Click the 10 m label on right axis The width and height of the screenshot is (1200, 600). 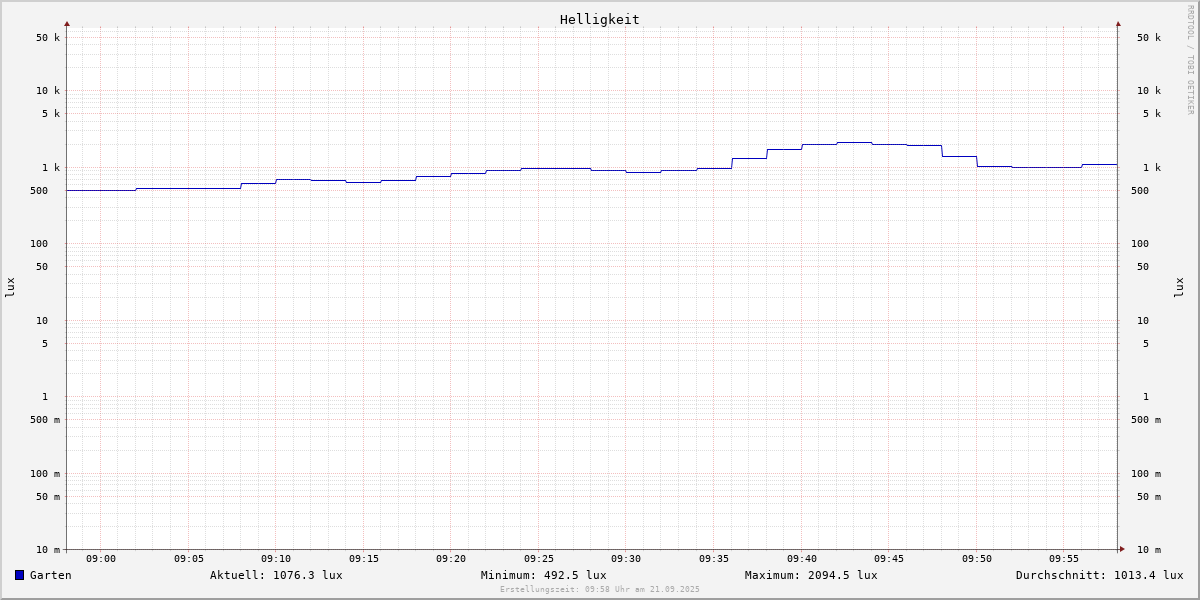1149,550
